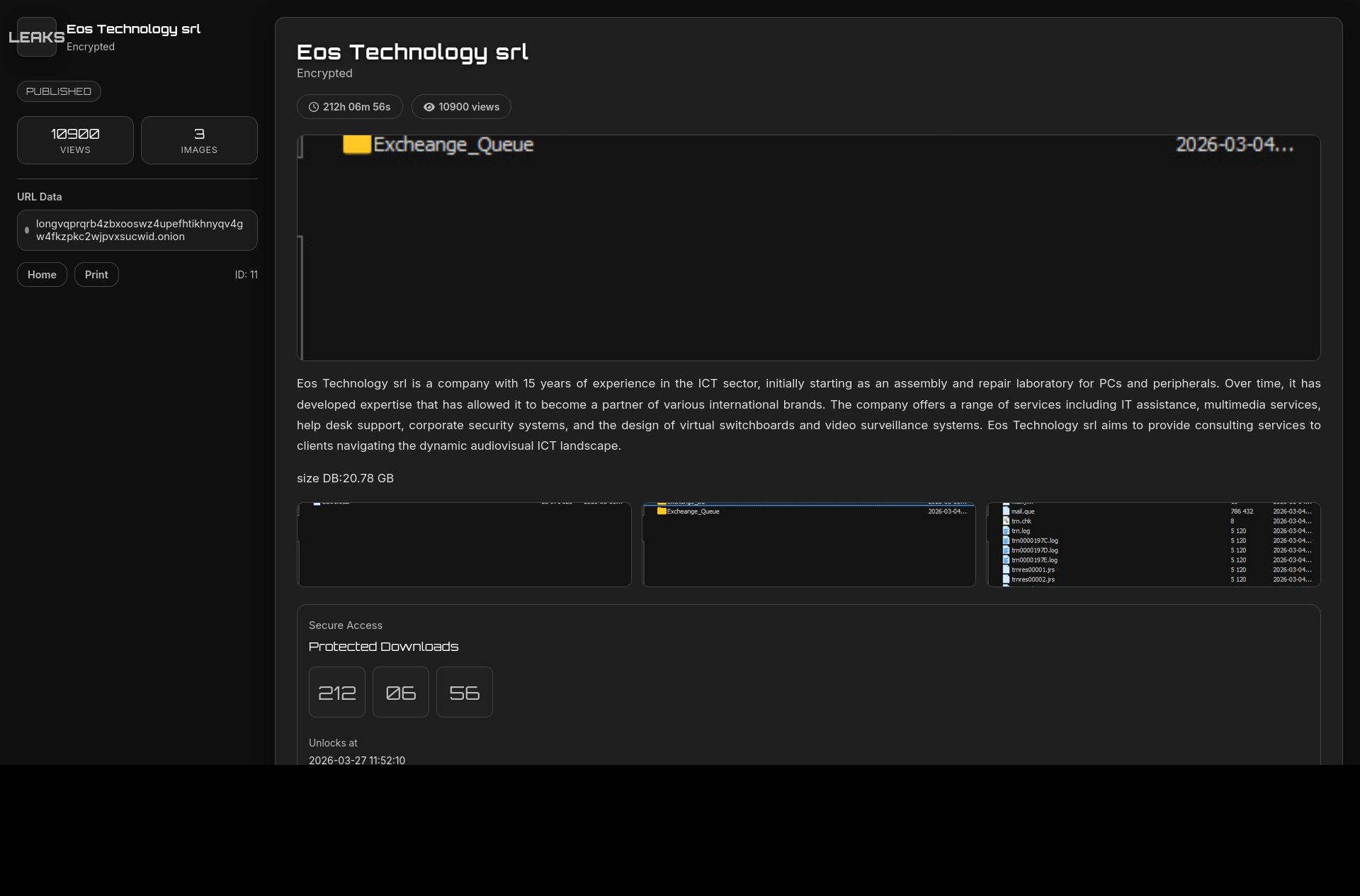1360x896 pixels.
Task: Select the trn.log file icon
Action: coord(1007,531)
